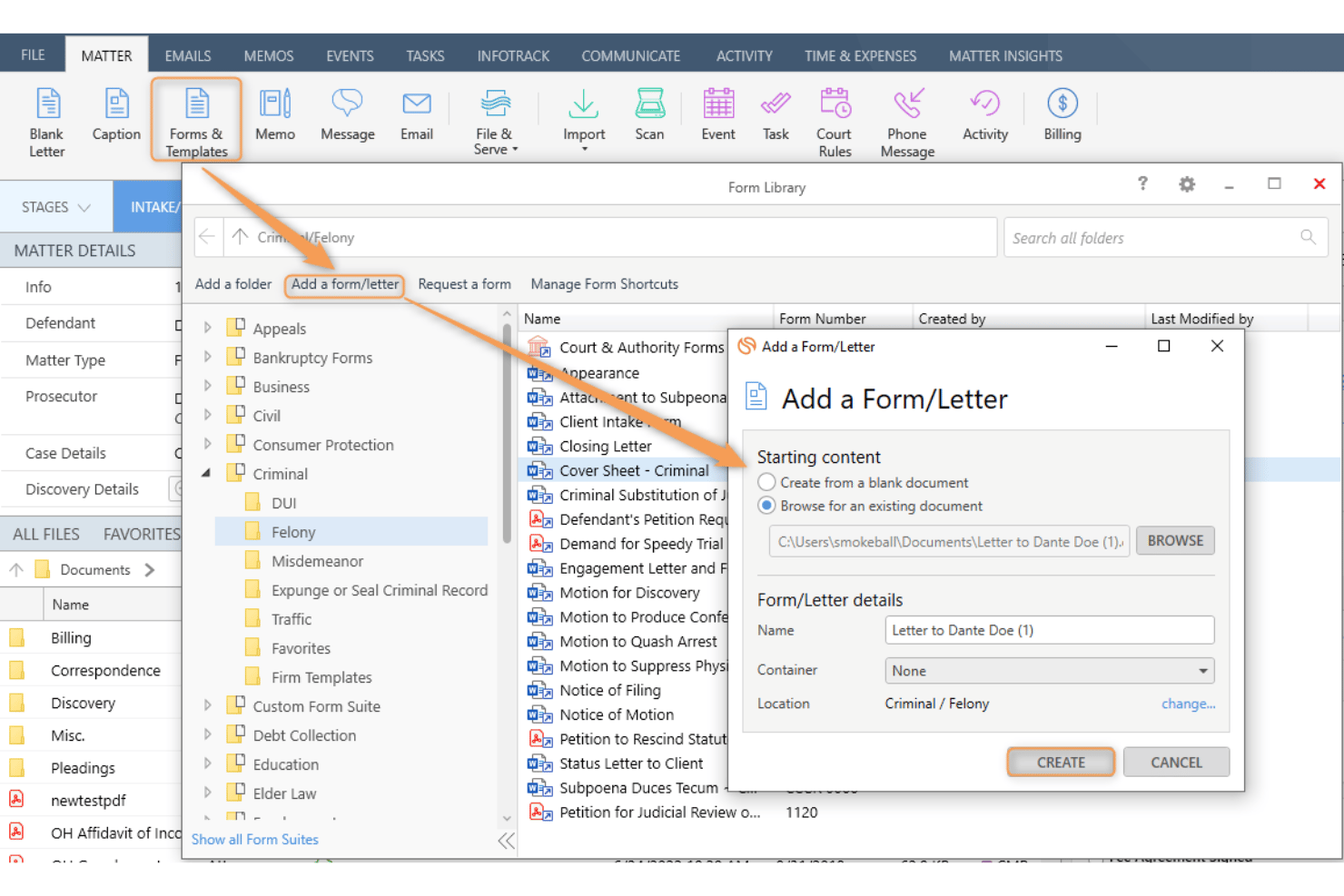Expand the Business folder
This screenshot has height=896, width=1344.
(x=207, y=386)
